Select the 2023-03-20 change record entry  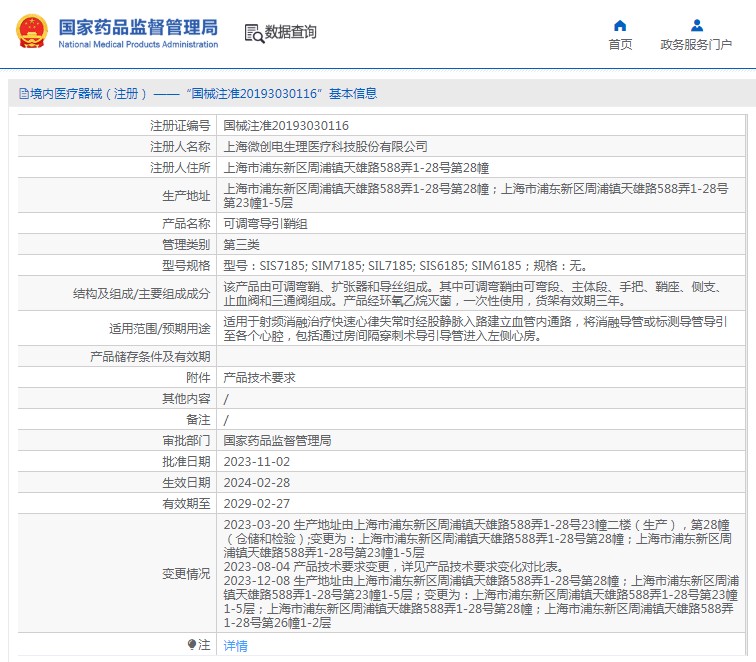click(x=477, y=539)
